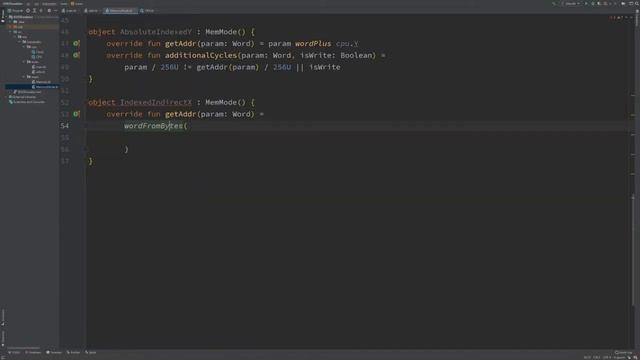Click override gutter icon on additionalCycles line
This screenshot has height=360, width=640.
[76, 55]
